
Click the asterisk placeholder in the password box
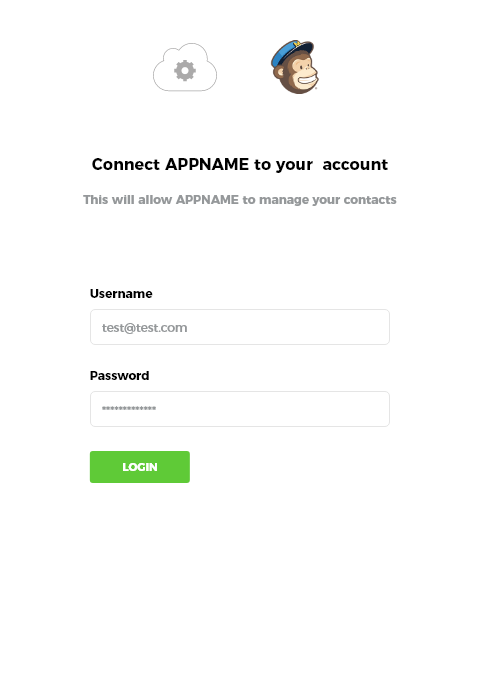click(x=129, y=408)
